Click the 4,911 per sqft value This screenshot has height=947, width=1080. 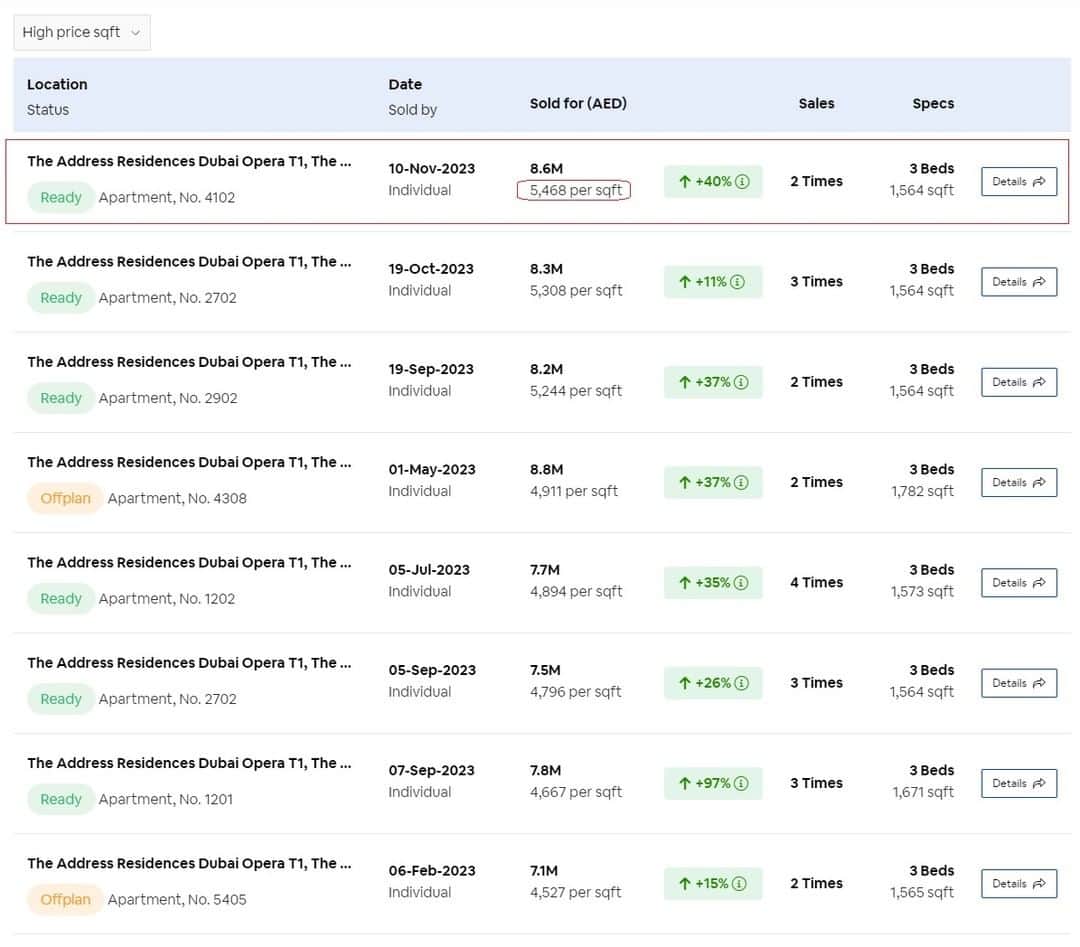click(x=574, y=491)
